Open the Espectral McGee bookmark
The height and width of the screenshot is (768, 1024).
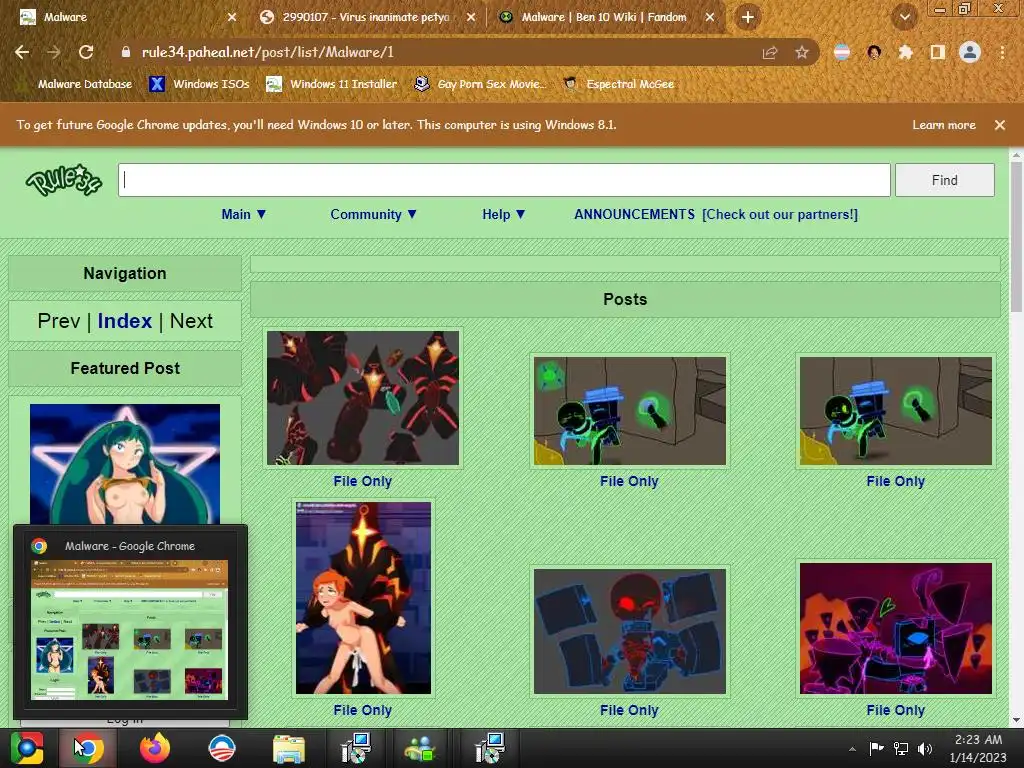coord(618,84)
